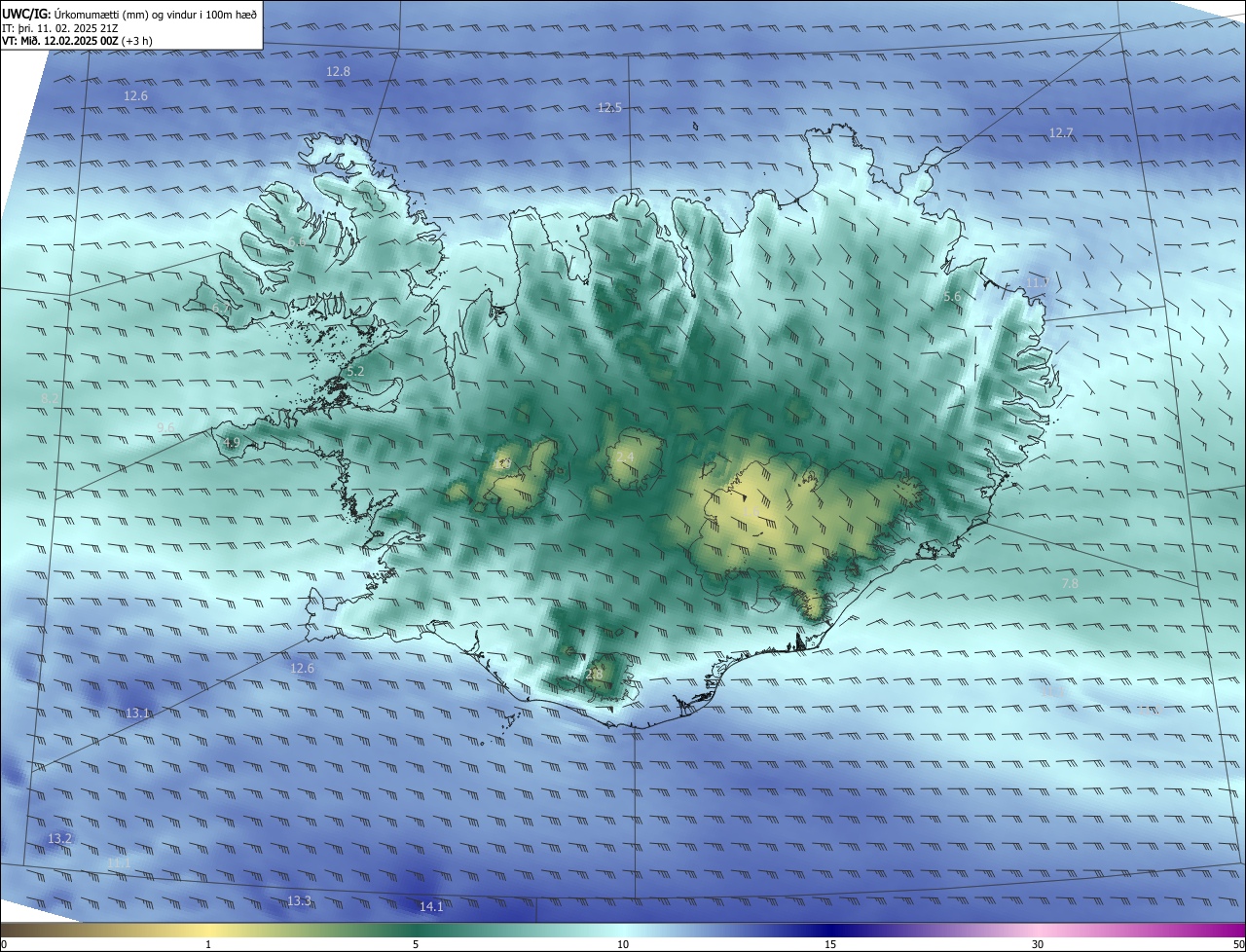1246x952 pixels.
Task: Click the 13.3 value label
Action: (299, 901)
